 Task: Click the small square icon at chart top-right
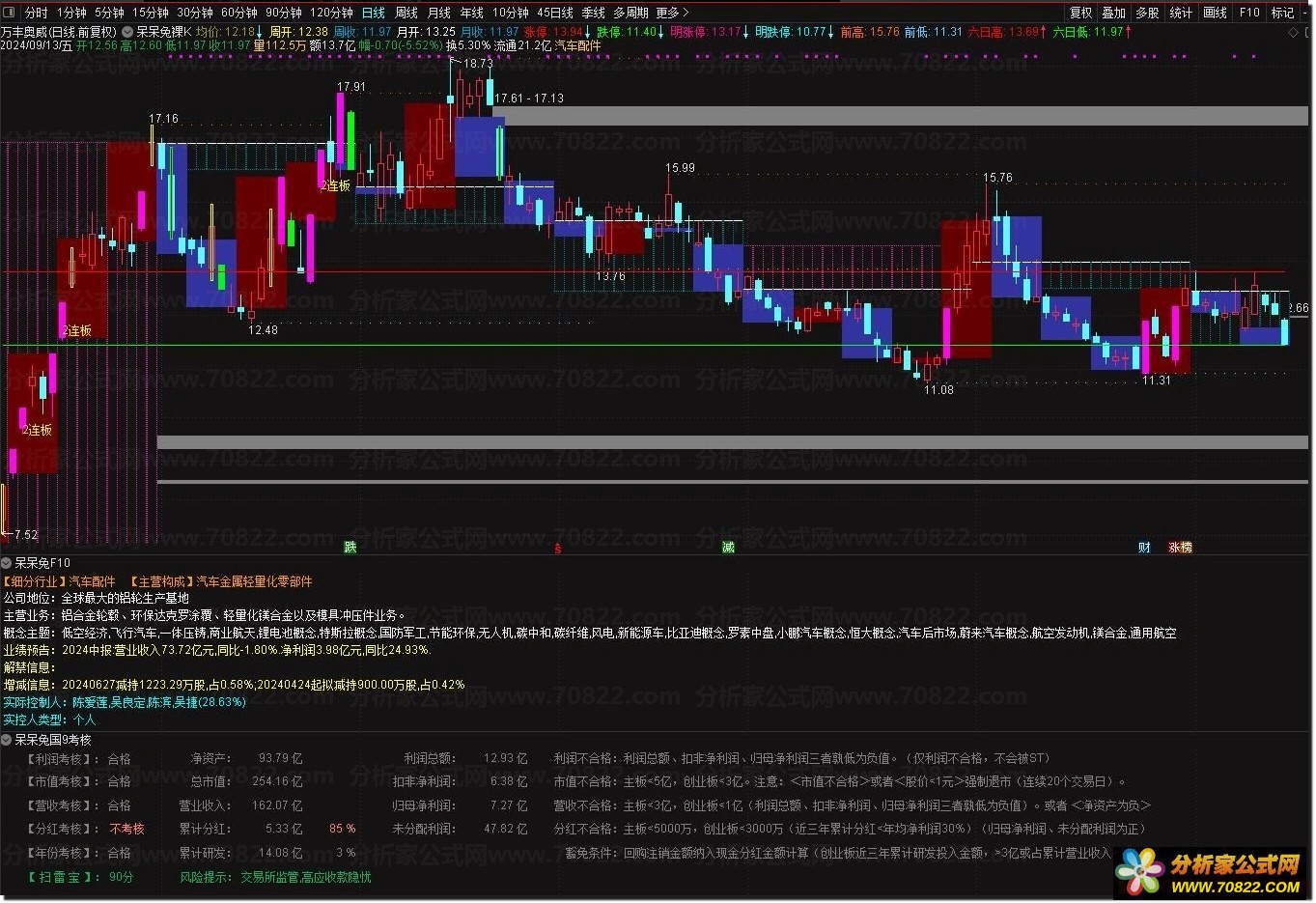coord(1307,33)
